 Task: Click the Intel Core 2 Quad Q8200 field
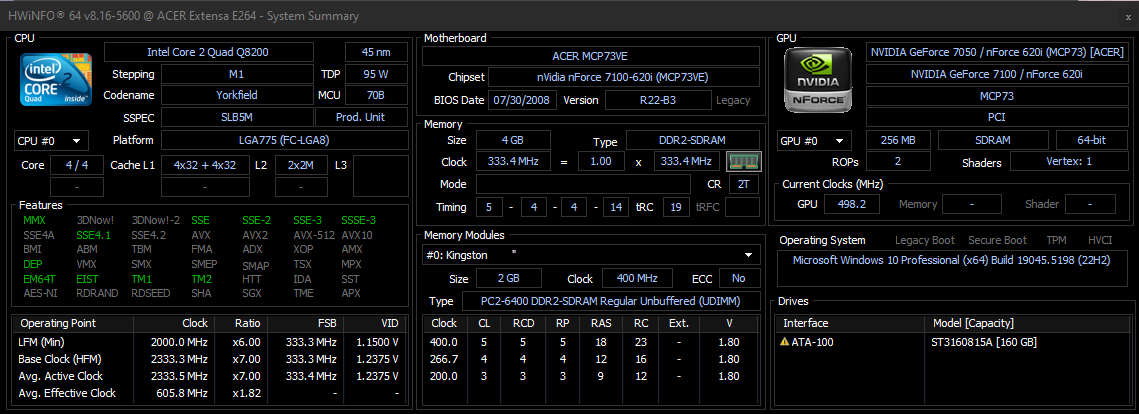(208, 52)
